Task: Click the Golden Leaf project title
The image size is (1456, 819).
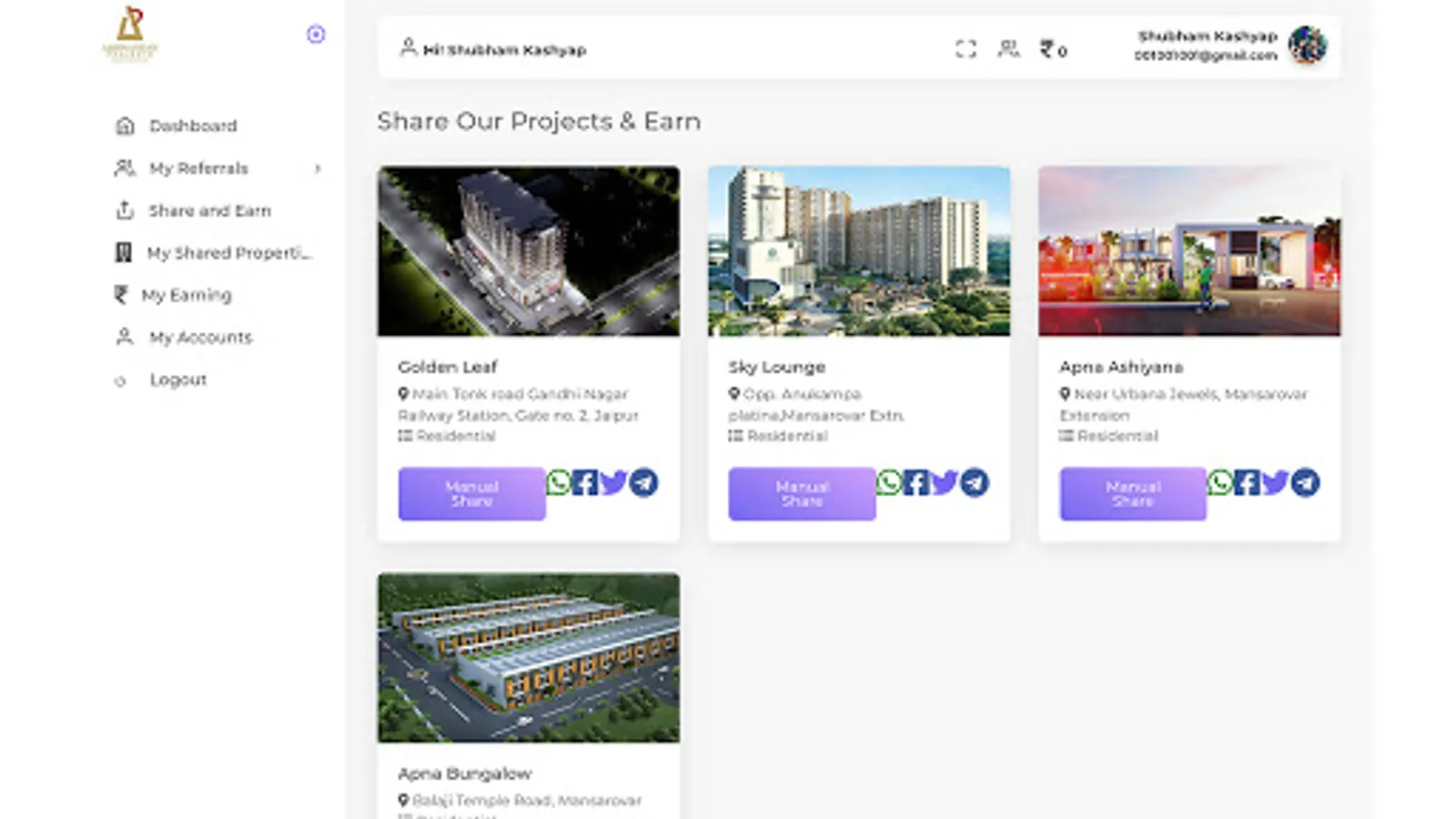Action: [448, 367]
